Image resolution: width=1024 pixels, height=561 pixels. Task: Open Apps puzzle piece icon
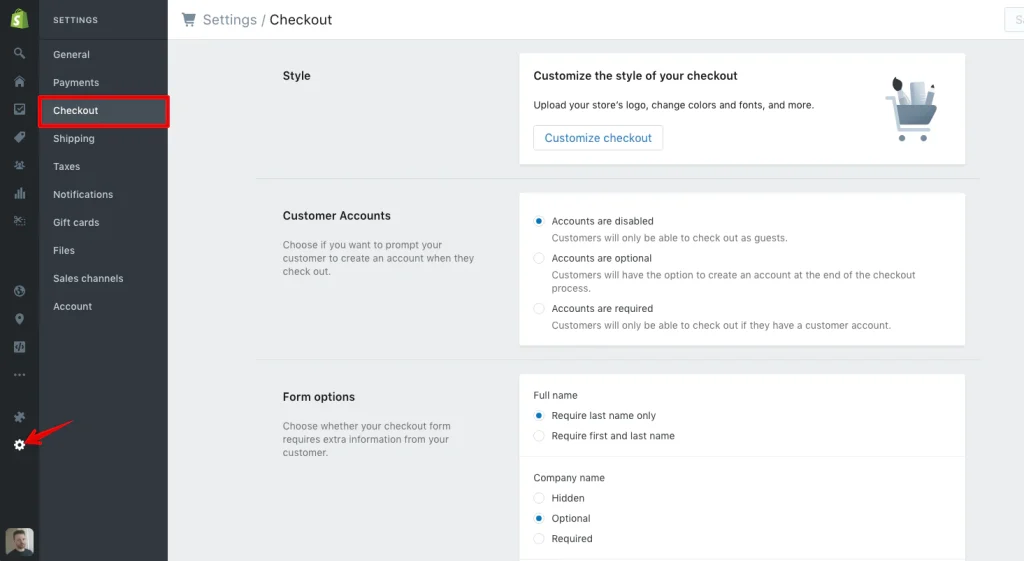19,416
